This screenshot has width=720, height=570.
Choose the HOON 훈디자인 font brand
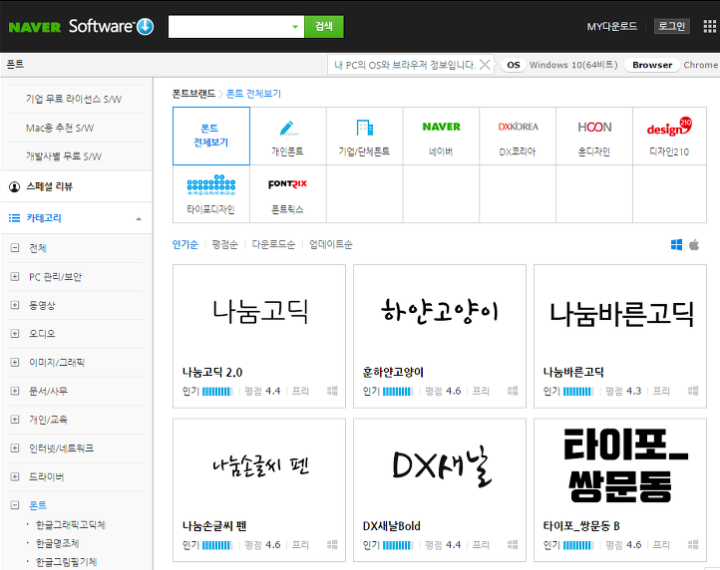tap(594, 127)
